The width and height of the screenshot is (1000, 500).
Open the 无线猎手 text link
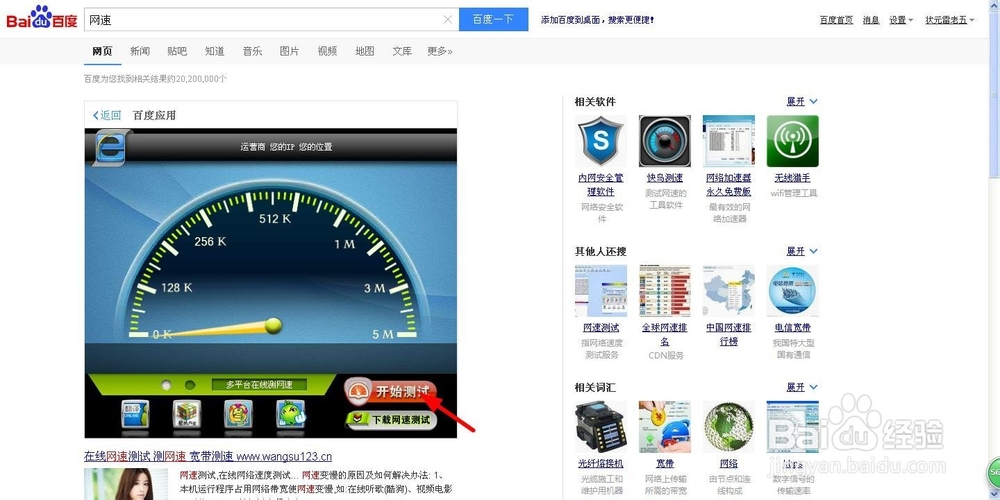pyautogui.click(x=792, y=178)
